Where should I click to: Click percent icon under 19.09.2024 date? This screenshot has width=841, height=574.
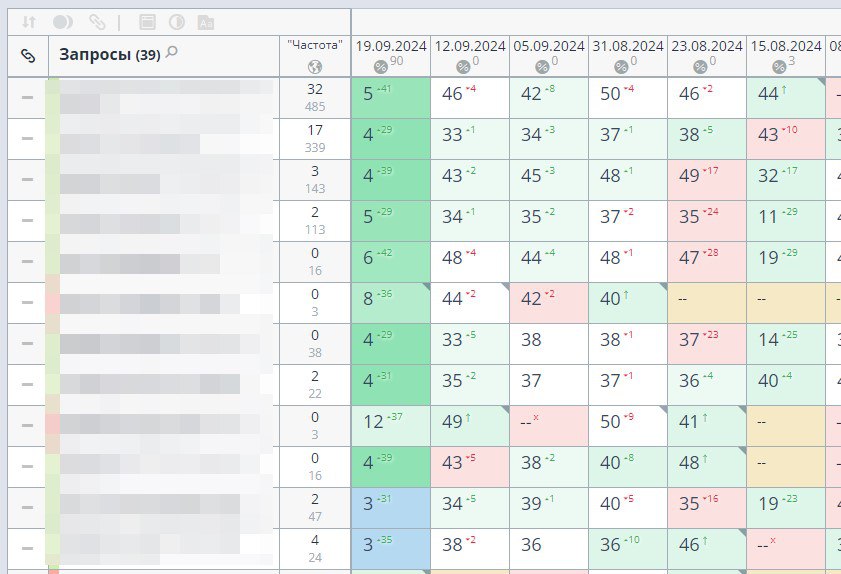tap(380, 67)
